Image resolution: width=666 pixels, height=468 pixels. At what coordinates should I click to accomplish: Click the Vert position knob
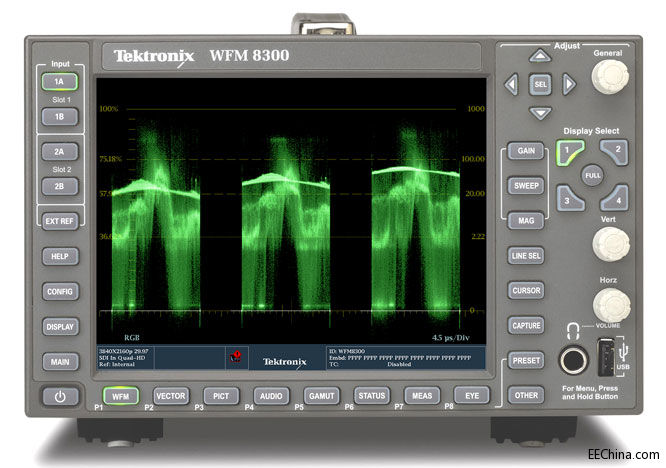611,244
